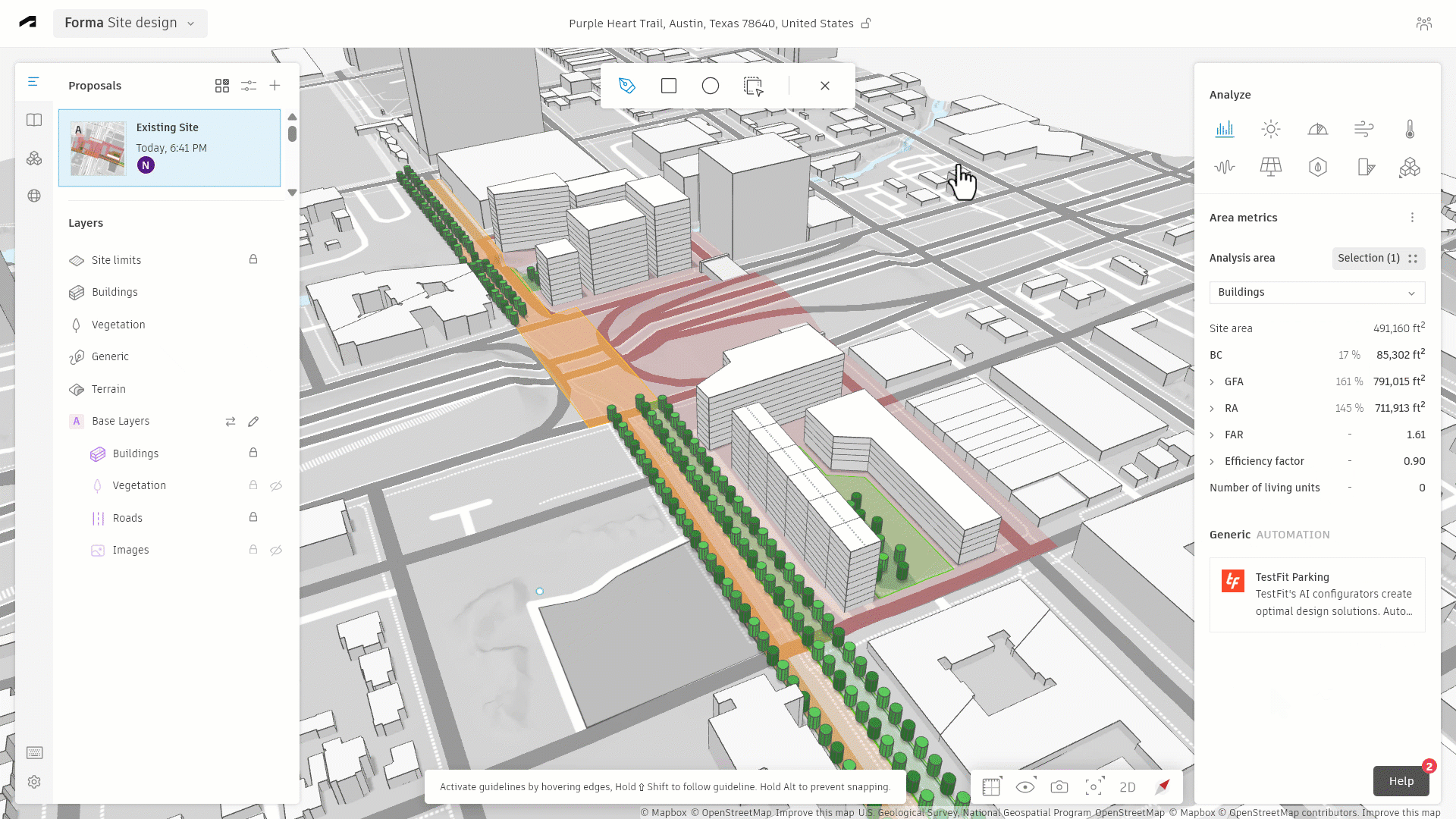The width and height of the screenshot is (1456, 819).
Task: Select the circle draw tool
Action: click(710, 86)
